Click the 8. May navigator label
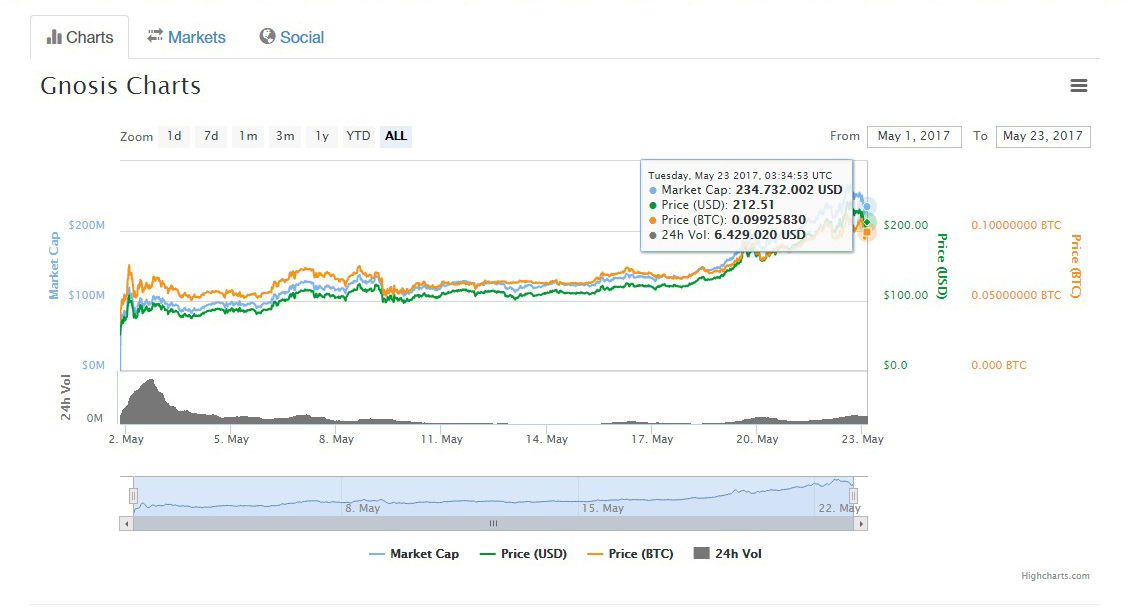 tap(363, 508)
